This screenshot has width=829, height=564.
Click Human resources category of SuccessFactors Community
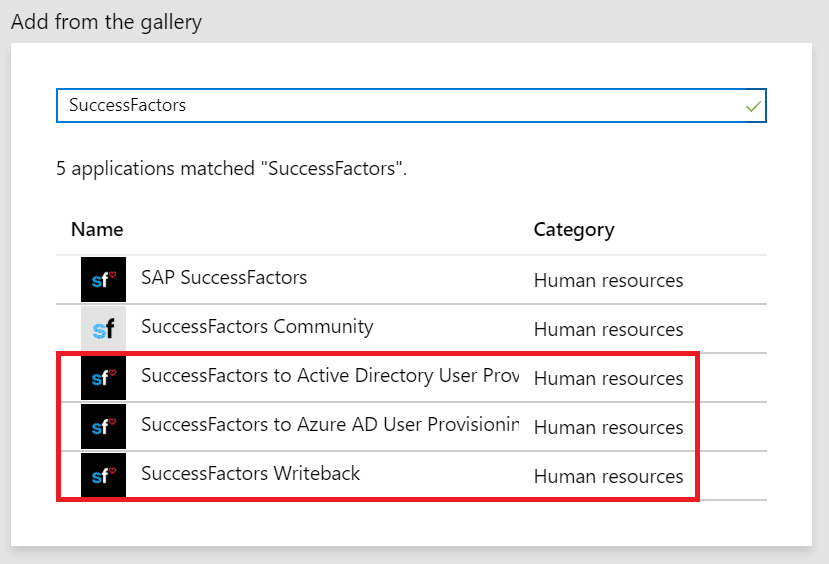pos(608,330)
